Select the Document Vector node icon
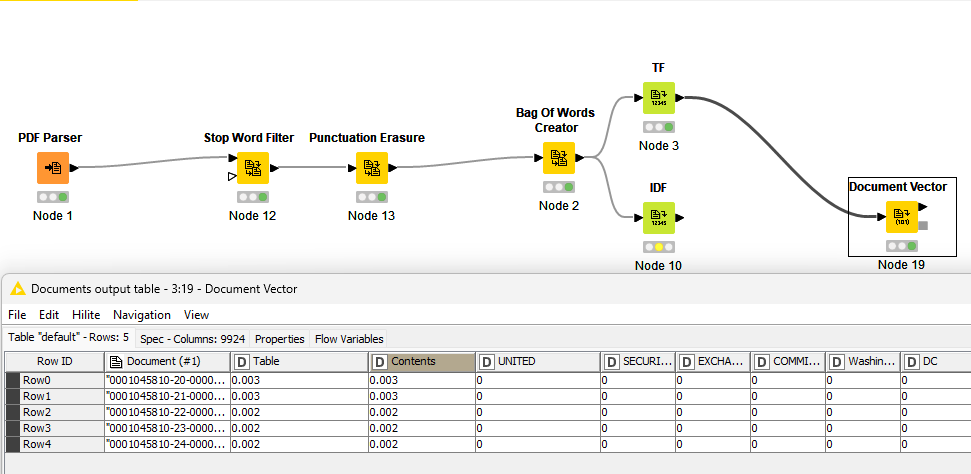Viewport: 971px width, 474px height. pos(901,217)
